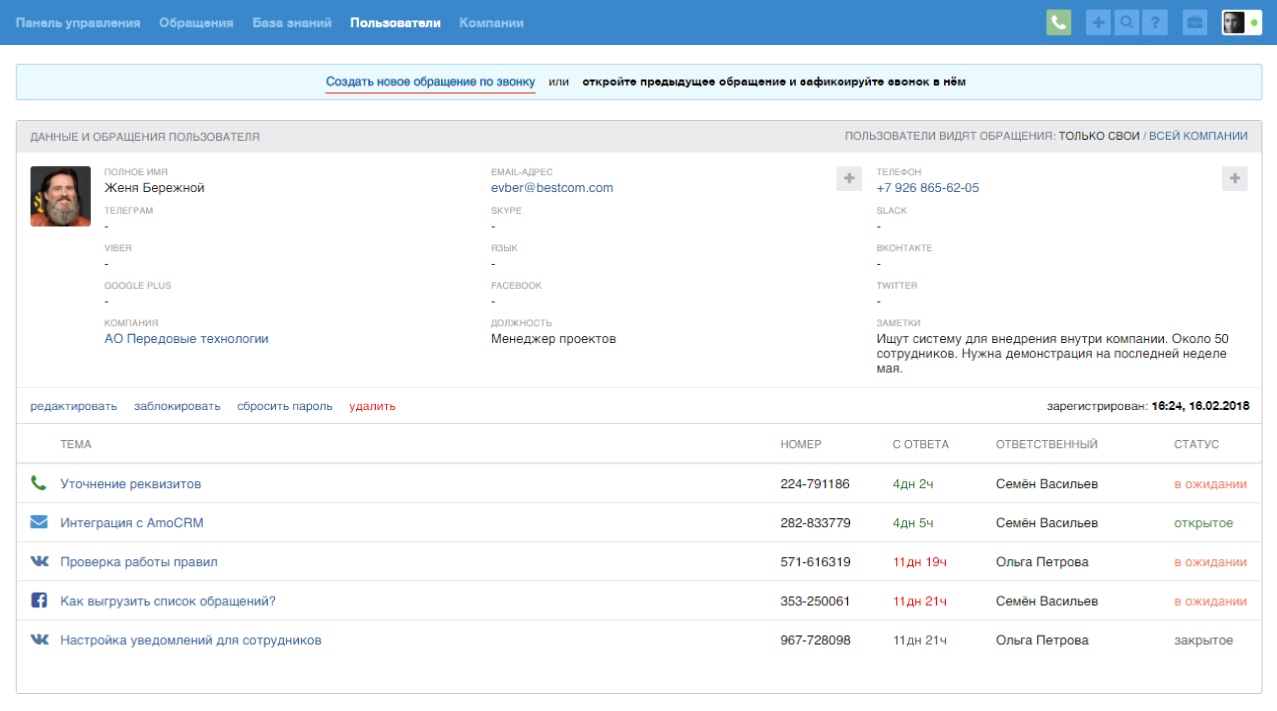1277x711 pixels.
Task: Click 'Создать новое обращение по звонку' link
Action: 430,82
